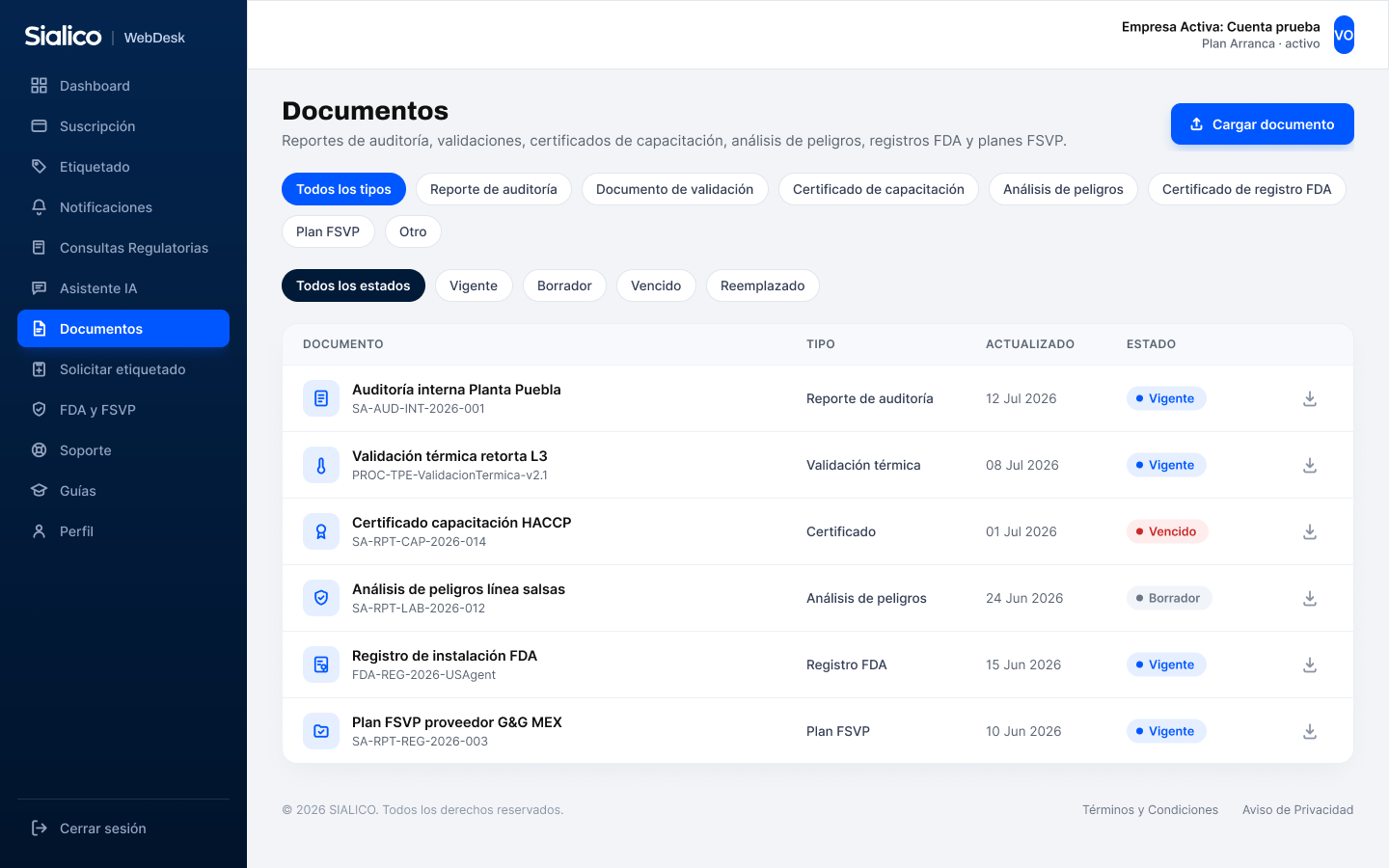Filter by Certificado de capacitación type

point(879,189)
